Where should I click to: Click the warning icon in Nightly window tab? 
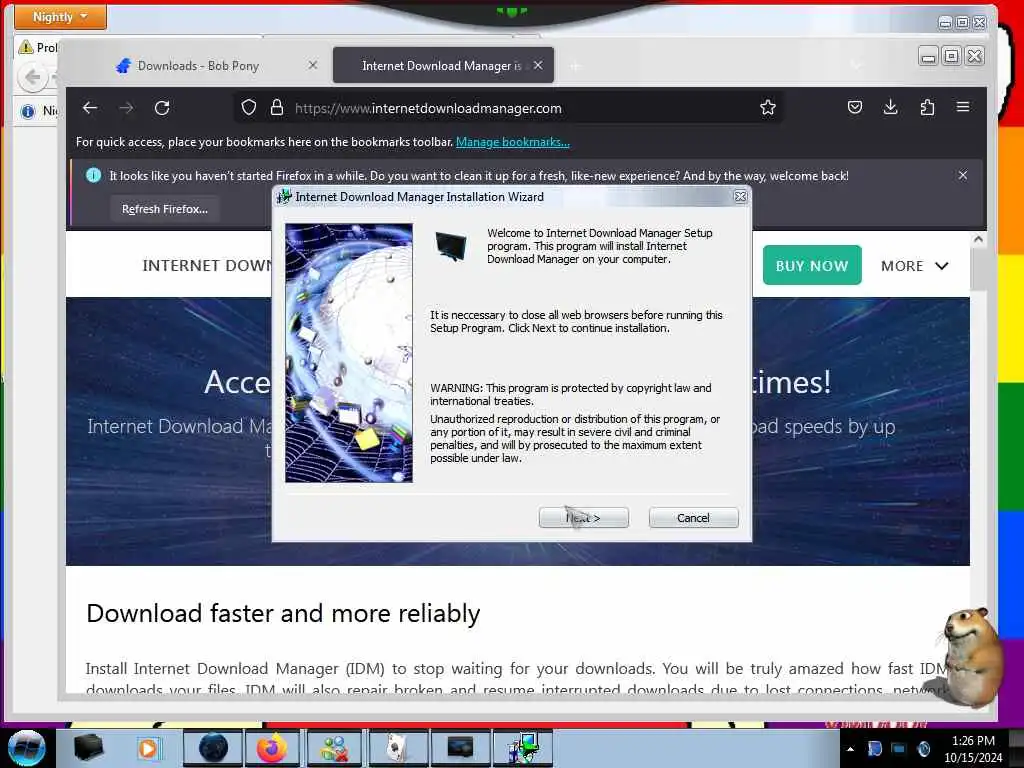coord(25,47)
